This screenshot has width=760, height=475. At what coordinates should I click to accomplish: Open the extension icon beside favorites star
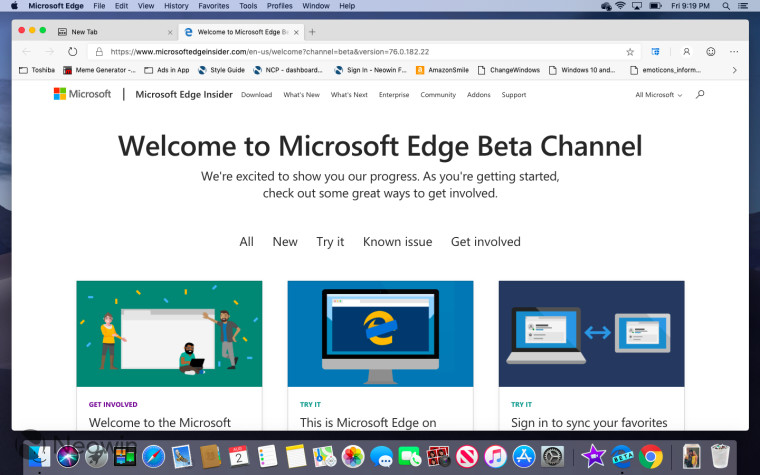(655, 51)
